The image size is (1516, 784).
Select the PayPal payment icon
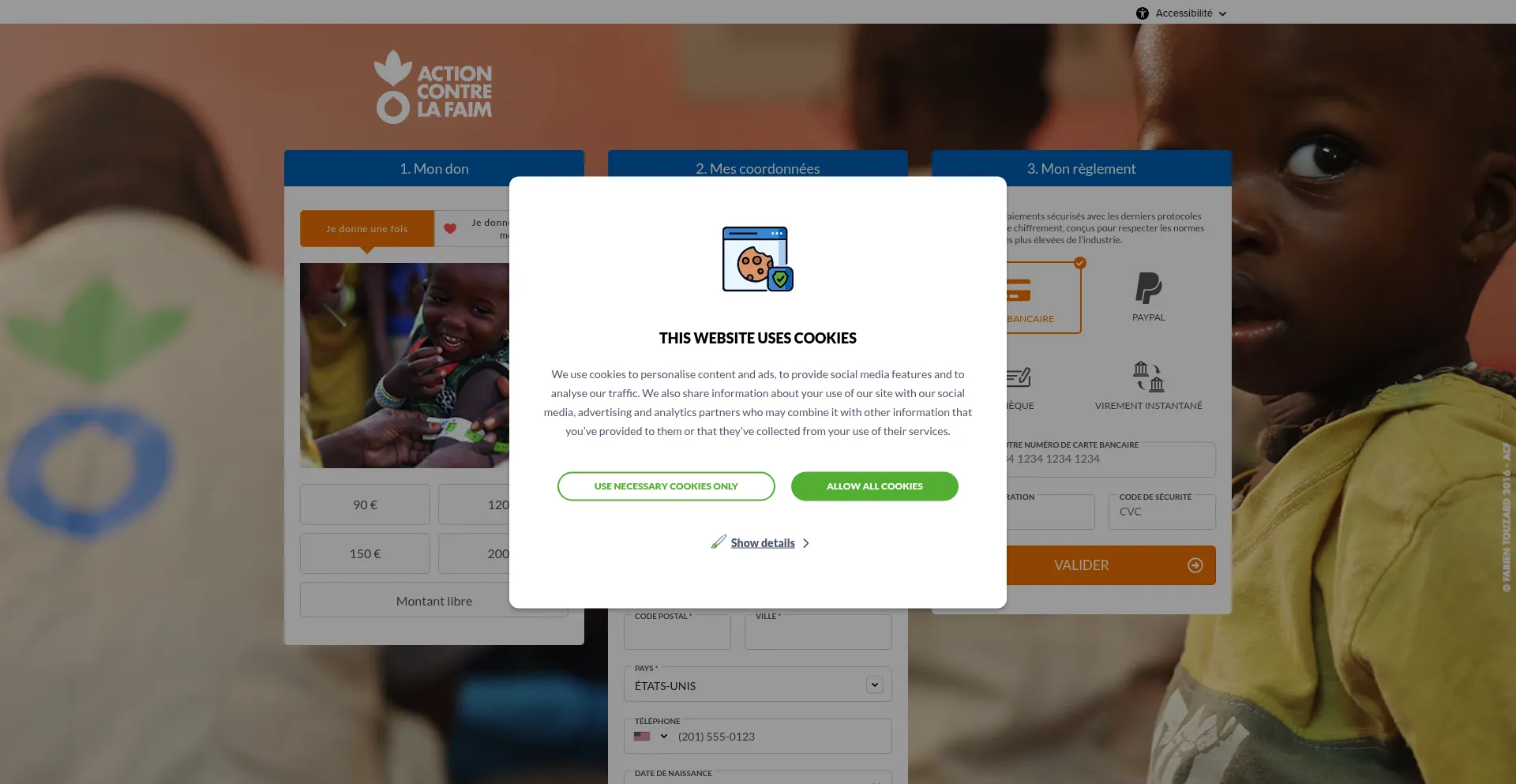pyautogui.click(x=1148, y=288)
